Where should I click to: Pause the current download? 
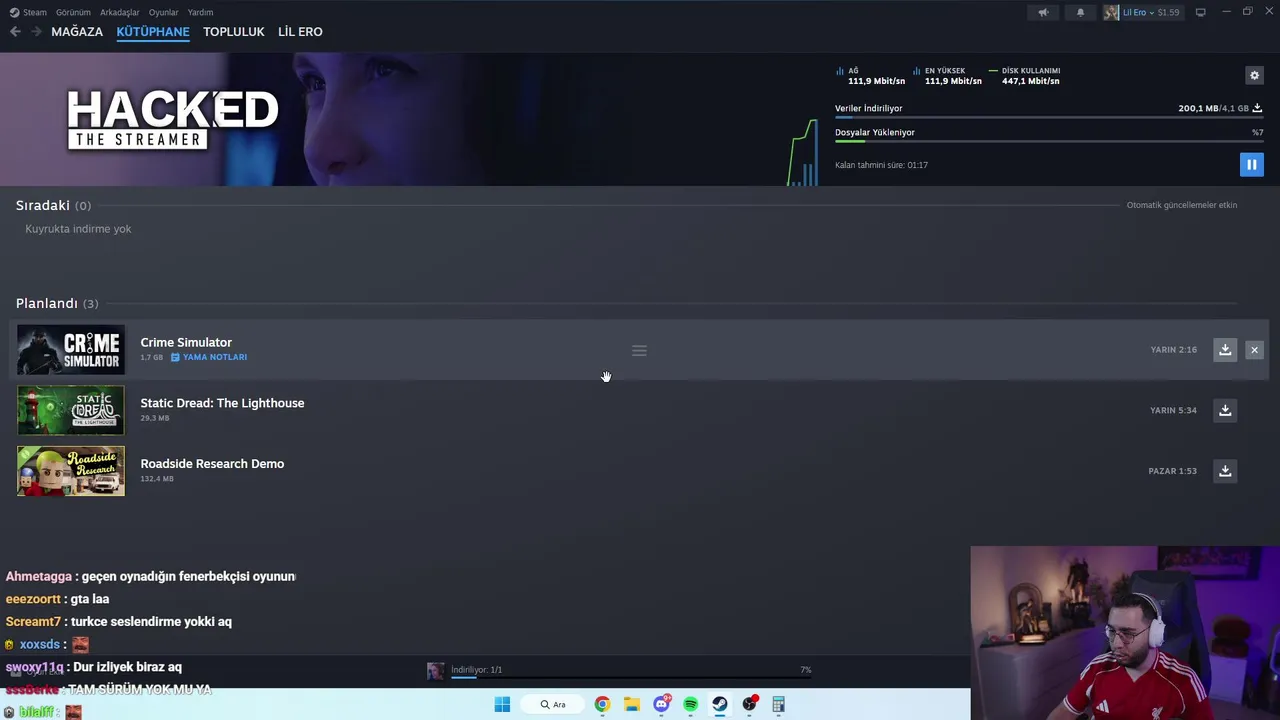1251,165
